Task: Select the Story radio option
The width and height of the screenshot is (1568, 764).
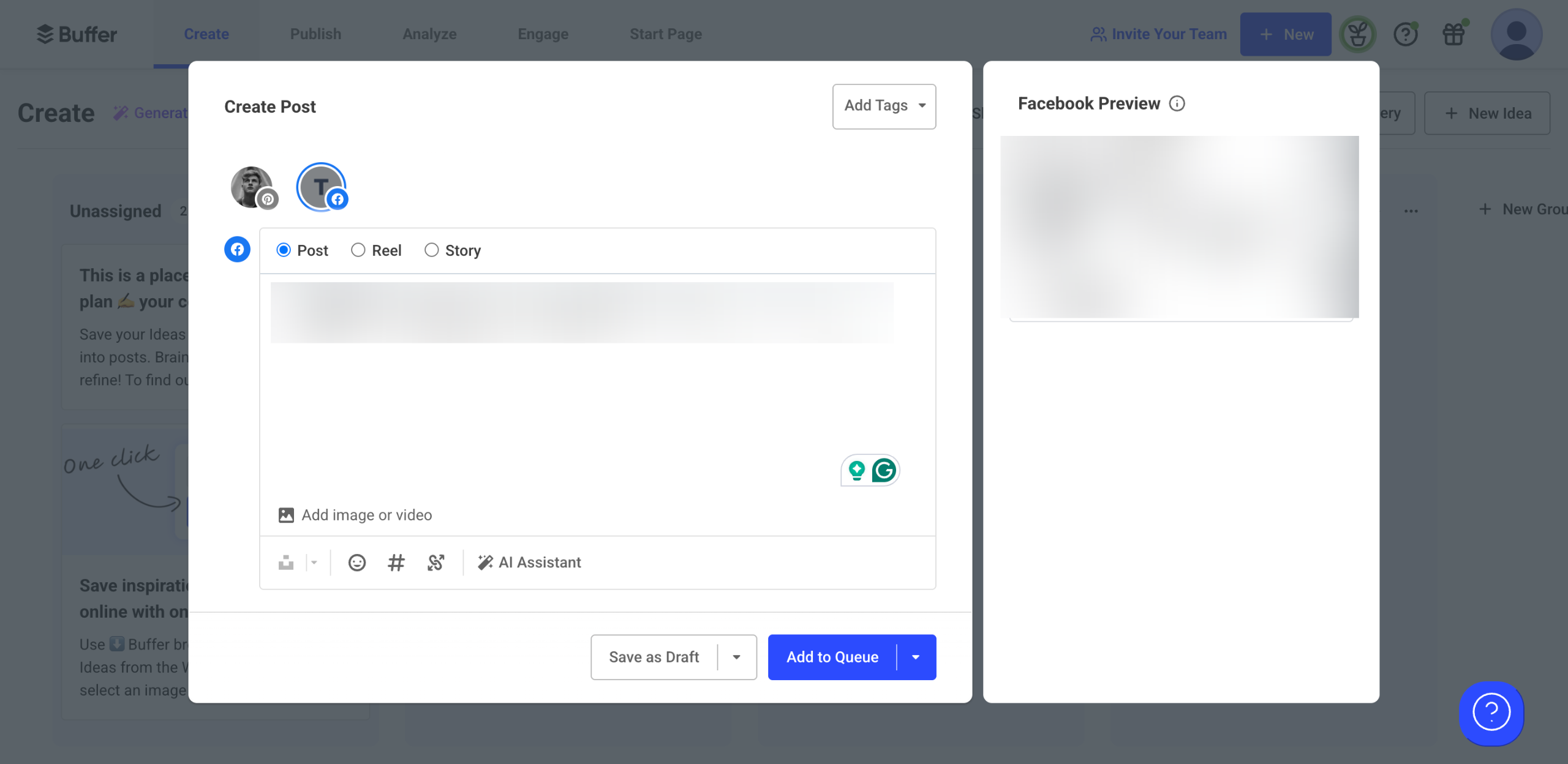Action: point(432,250)
